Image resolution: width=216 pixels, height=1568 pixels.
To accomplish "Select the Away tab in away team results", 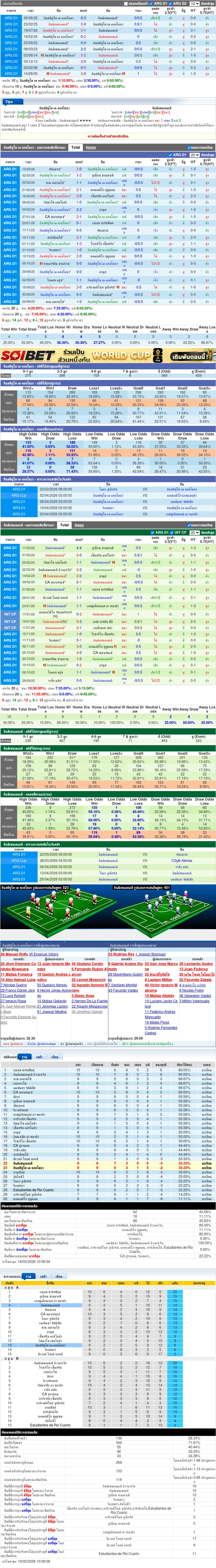I will [79, 525].
